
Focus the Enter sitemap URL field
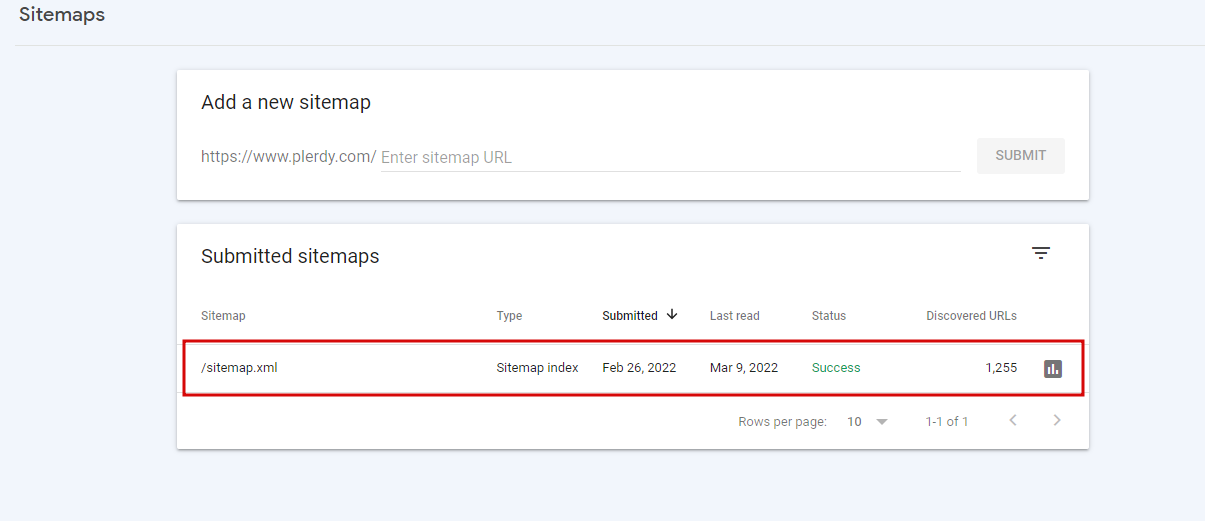click(x=670, y=157)
